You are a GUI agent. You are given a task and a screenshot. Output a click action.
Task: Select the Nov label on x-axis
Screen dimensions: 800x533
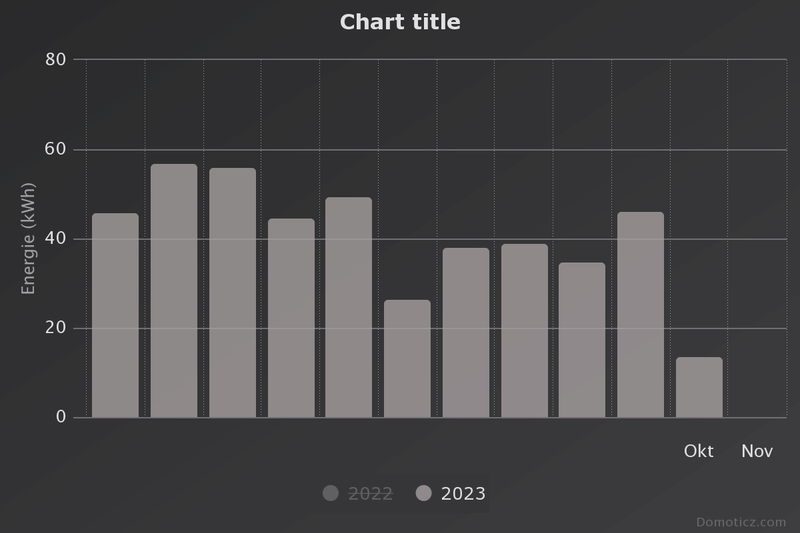click(x=757, y=451)
